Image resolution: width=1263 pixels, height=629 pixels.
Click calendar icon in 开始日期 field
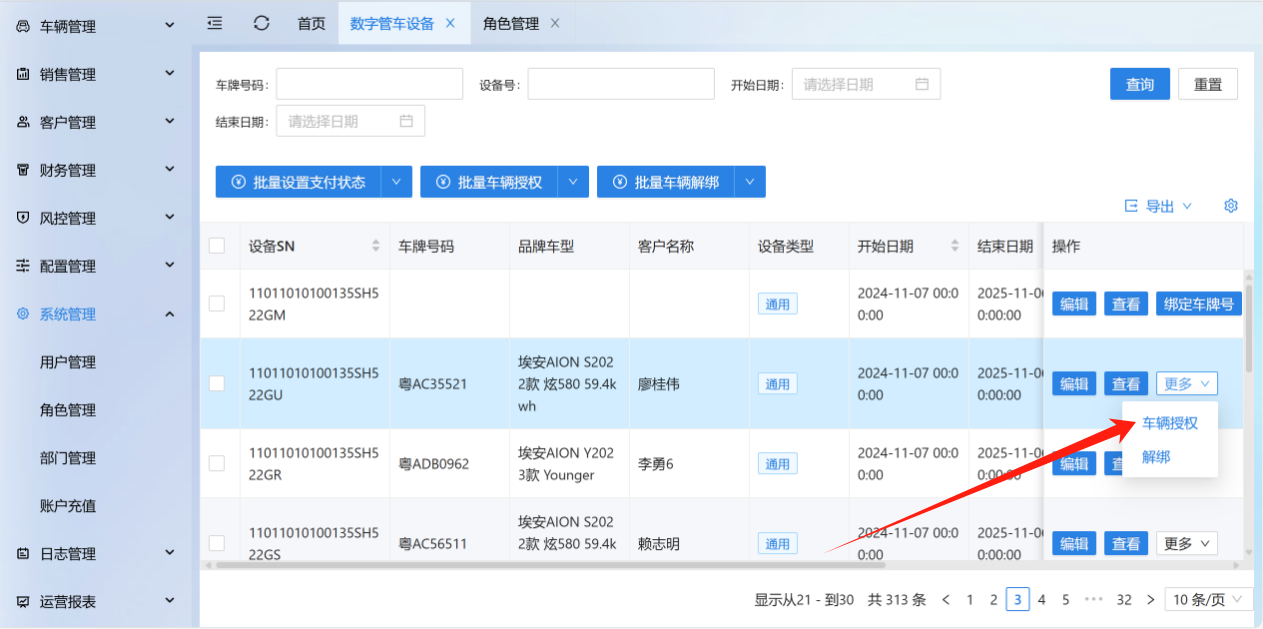pos(922,84)
